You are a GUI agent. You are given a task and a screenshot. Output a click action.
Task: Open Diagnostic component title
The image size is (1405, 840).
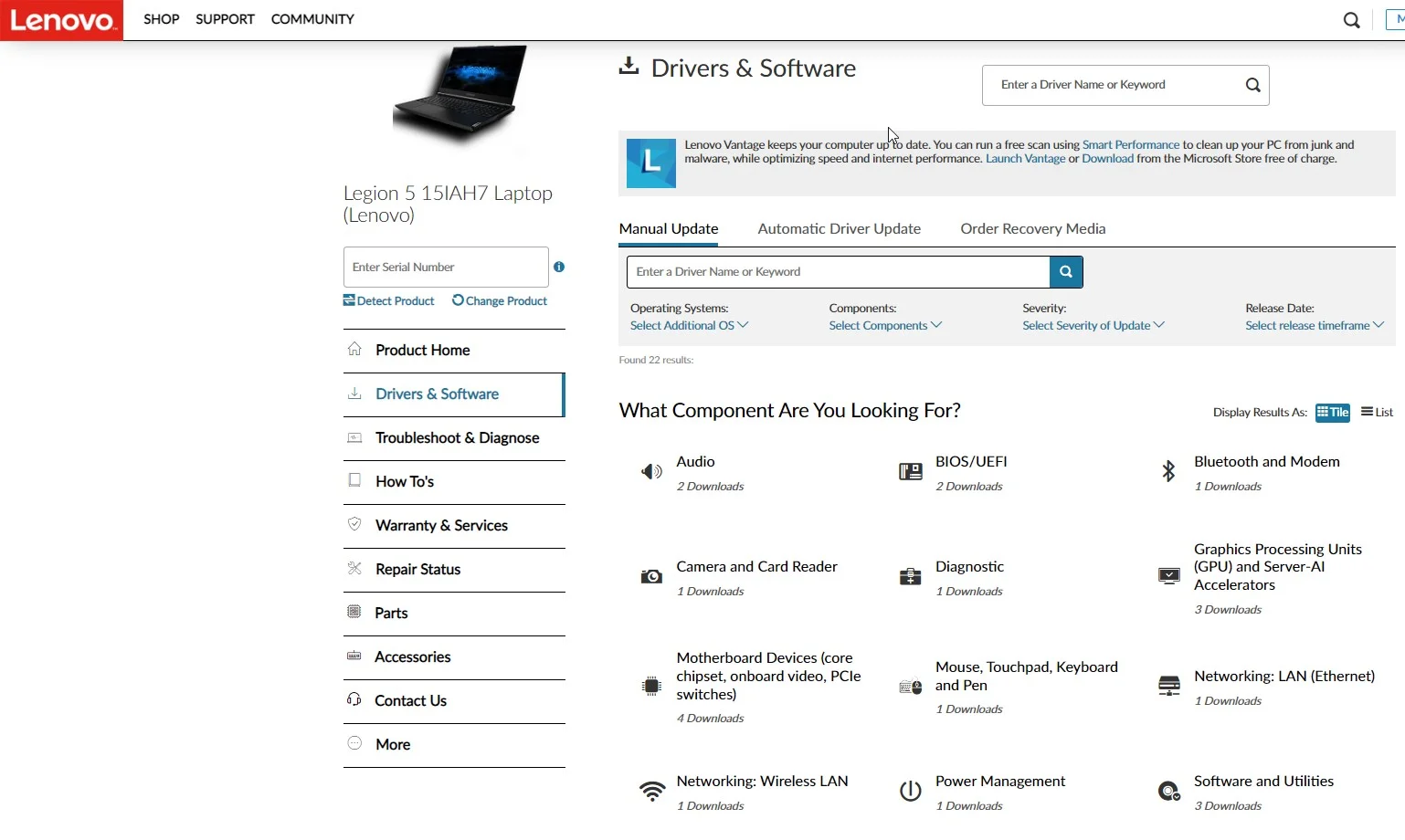click(x=969, y=567)
